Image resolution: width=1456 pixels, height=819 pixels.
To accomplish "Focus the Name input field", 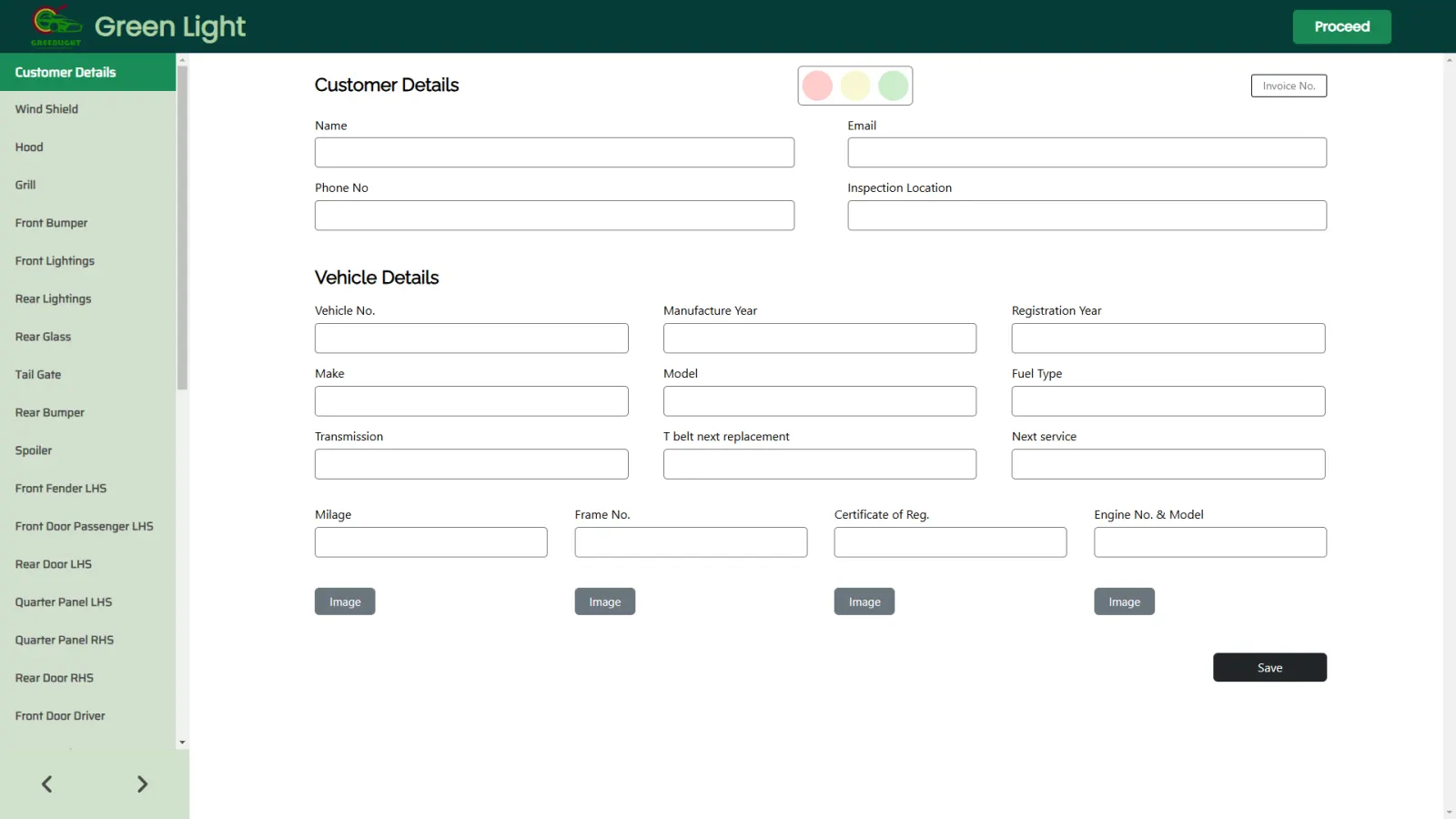I will tap(554, 153).
